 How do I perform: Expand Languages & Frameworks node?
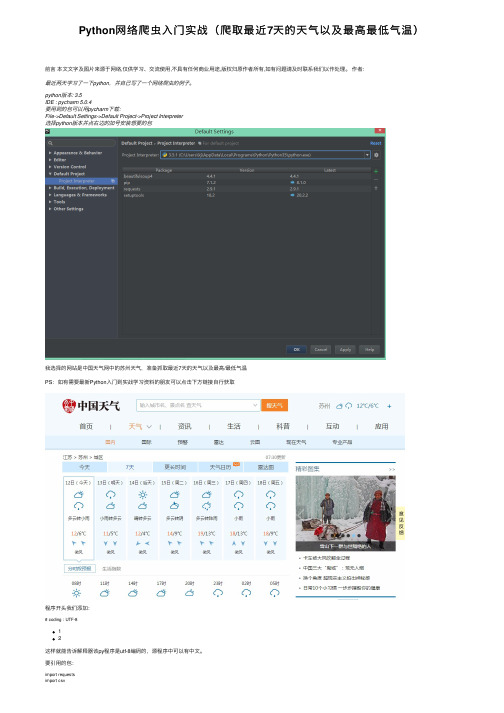[x=50, y=195]
